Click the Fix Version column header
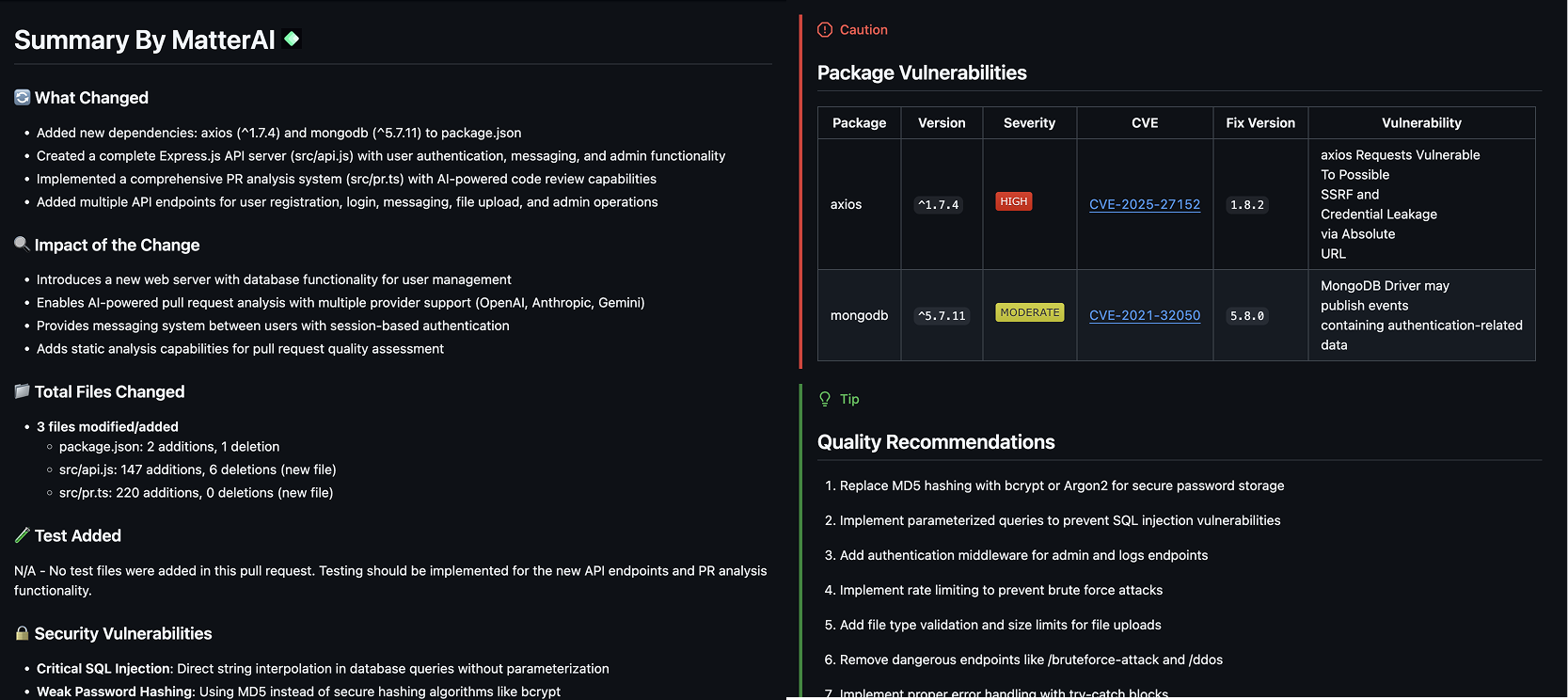 coord(1260,122)
